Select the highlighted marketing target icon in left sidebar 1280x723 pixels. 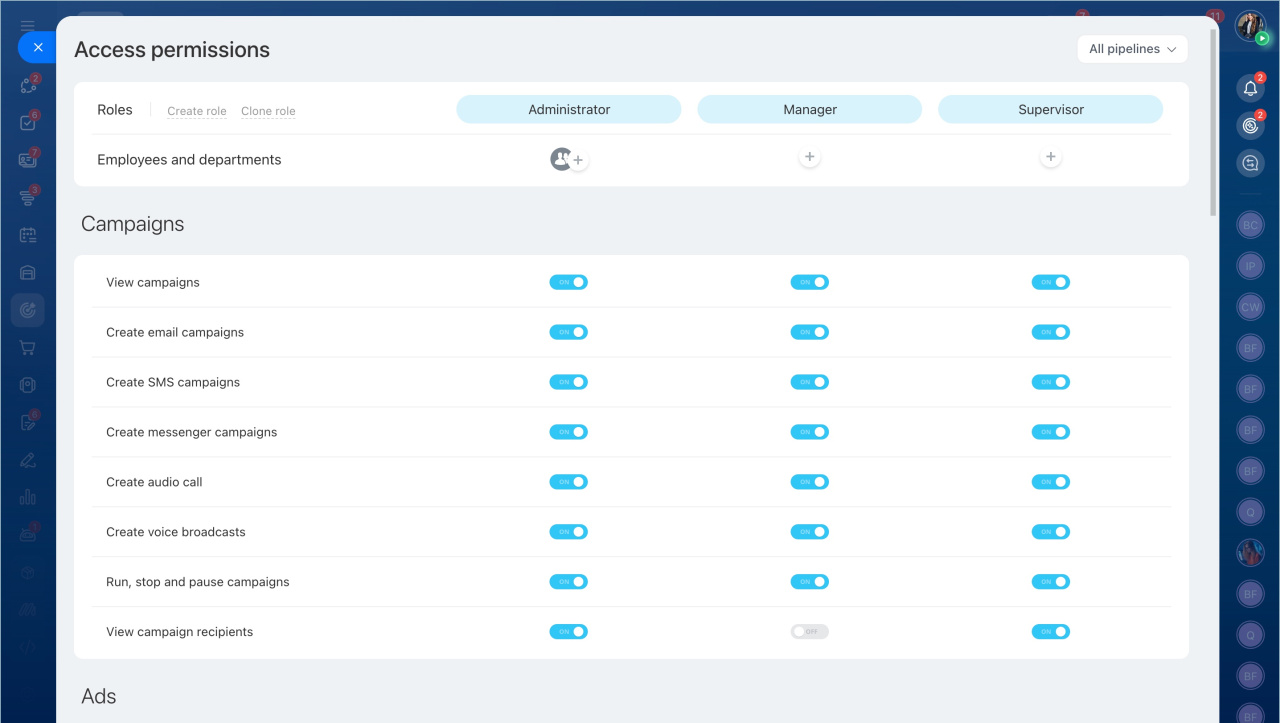[28, 311]
